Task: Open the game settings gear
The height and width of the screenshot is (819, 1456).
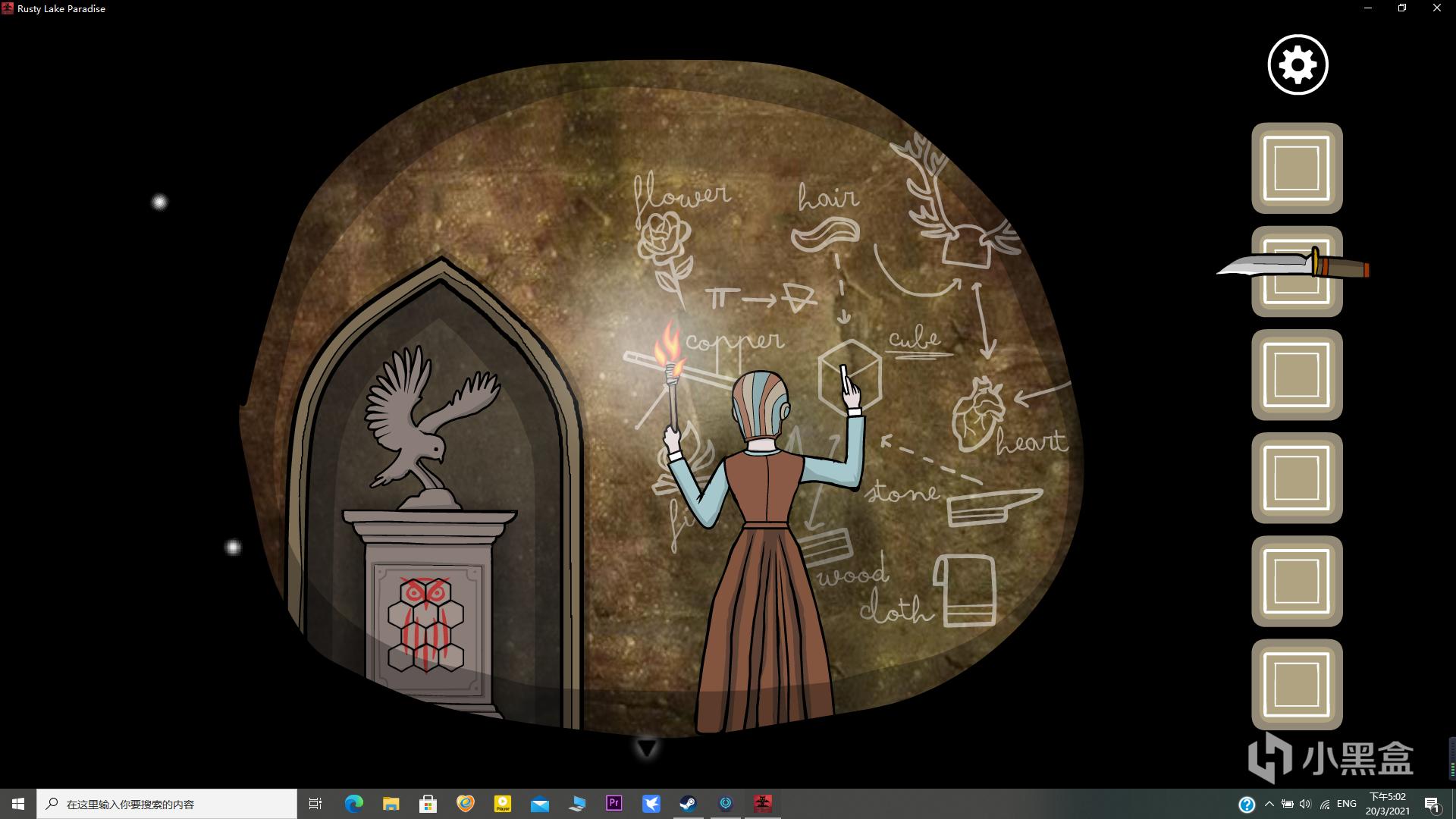Action: [x=1298, y=64]
